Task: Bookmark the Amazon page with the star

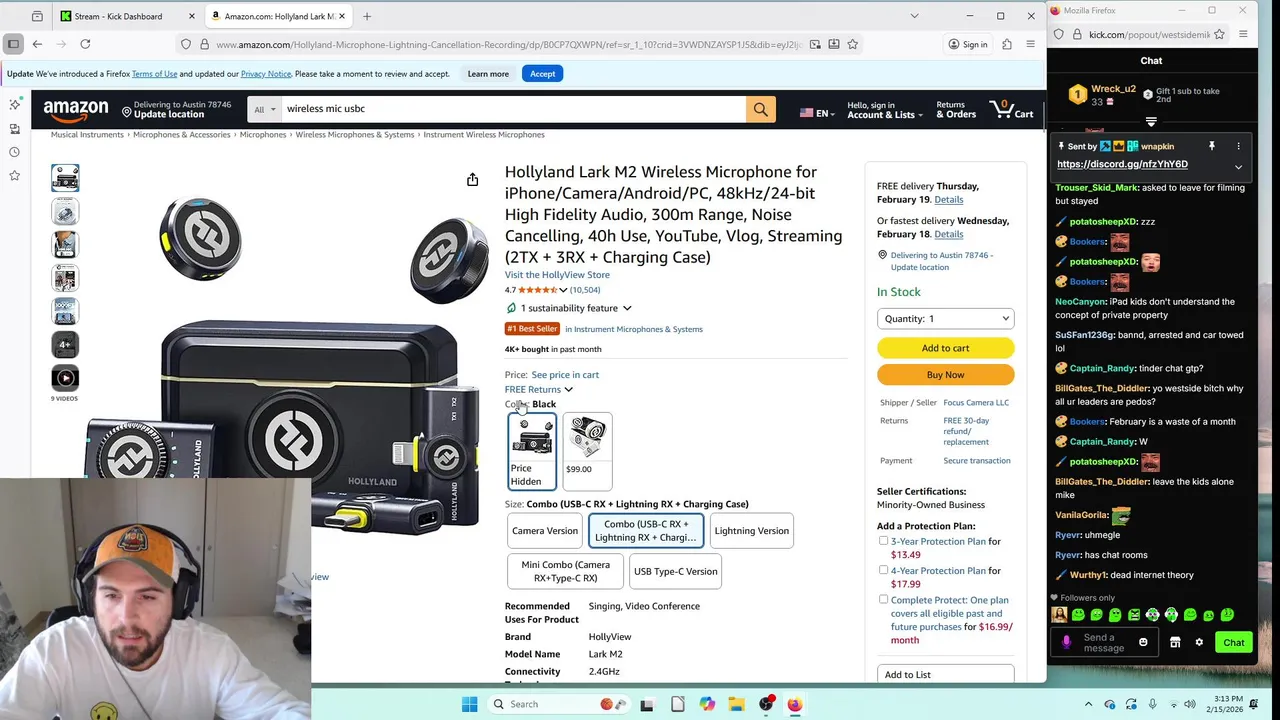Action: [852, 44]
